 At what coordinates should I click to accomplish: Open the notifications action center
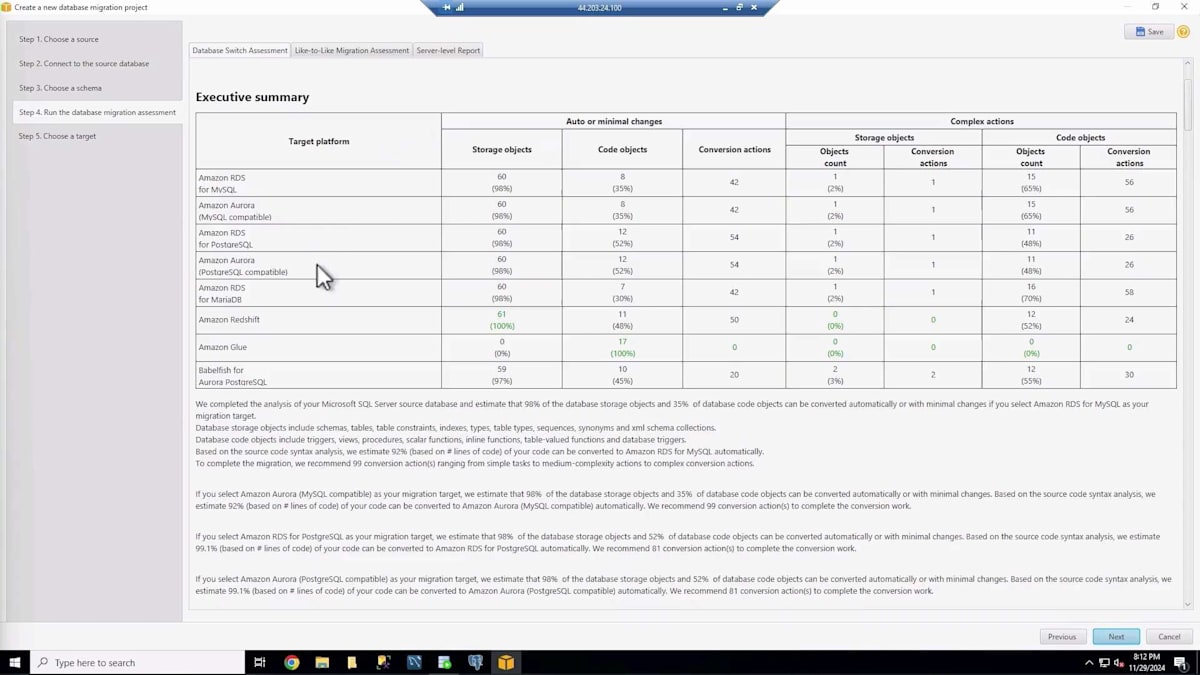click(1182, 662)
